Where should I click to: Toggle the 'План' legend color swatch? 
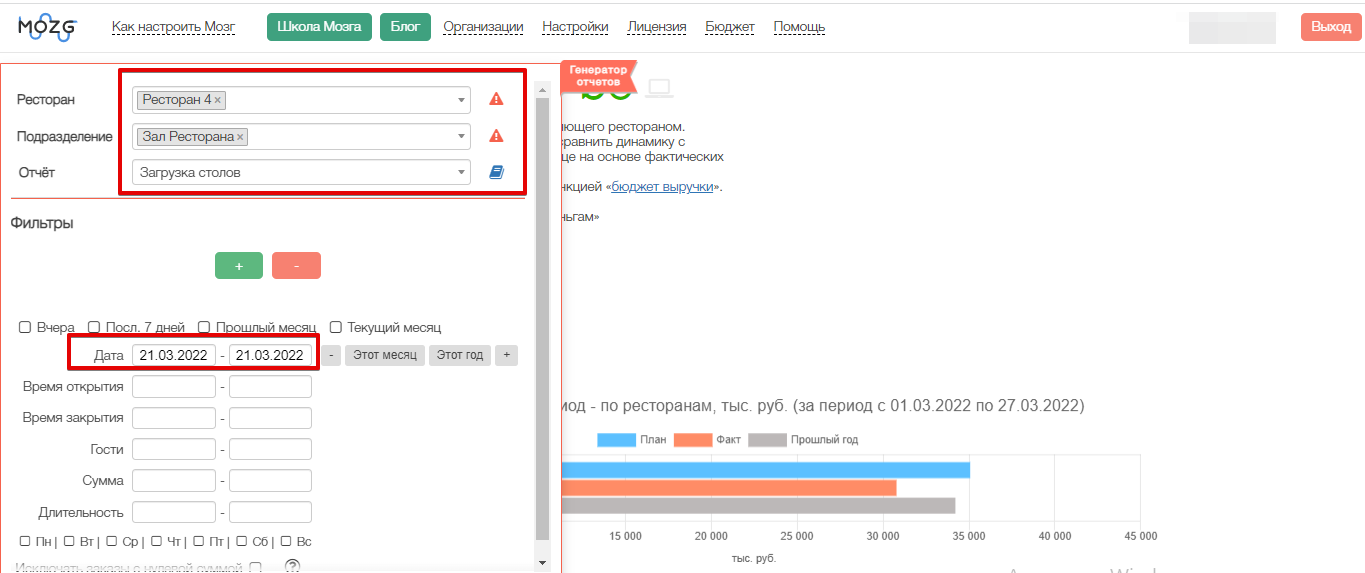pos(616,440)
